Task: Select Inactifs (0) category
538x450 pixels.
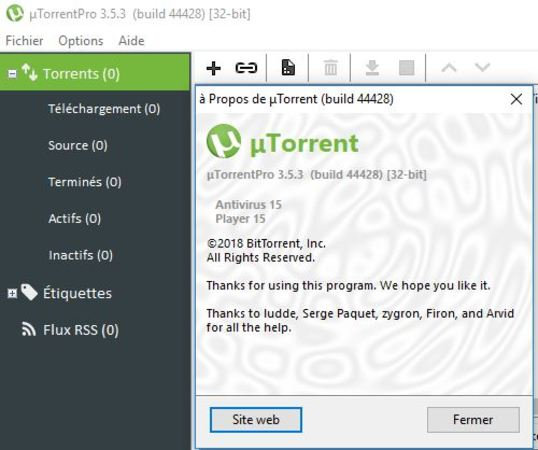Action: coord(81,255)
